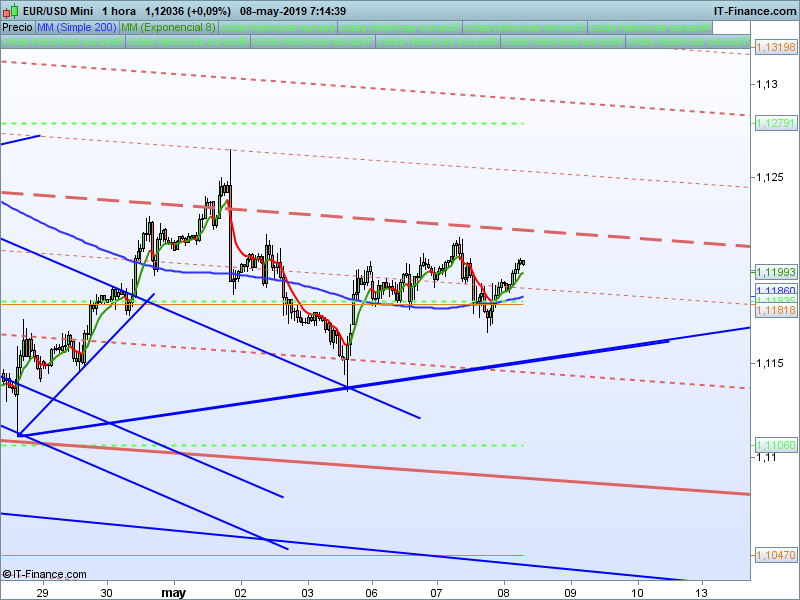Open the IT-Finance.com link at top right
This screenshot has width=800, height=600.
point(755,11)
